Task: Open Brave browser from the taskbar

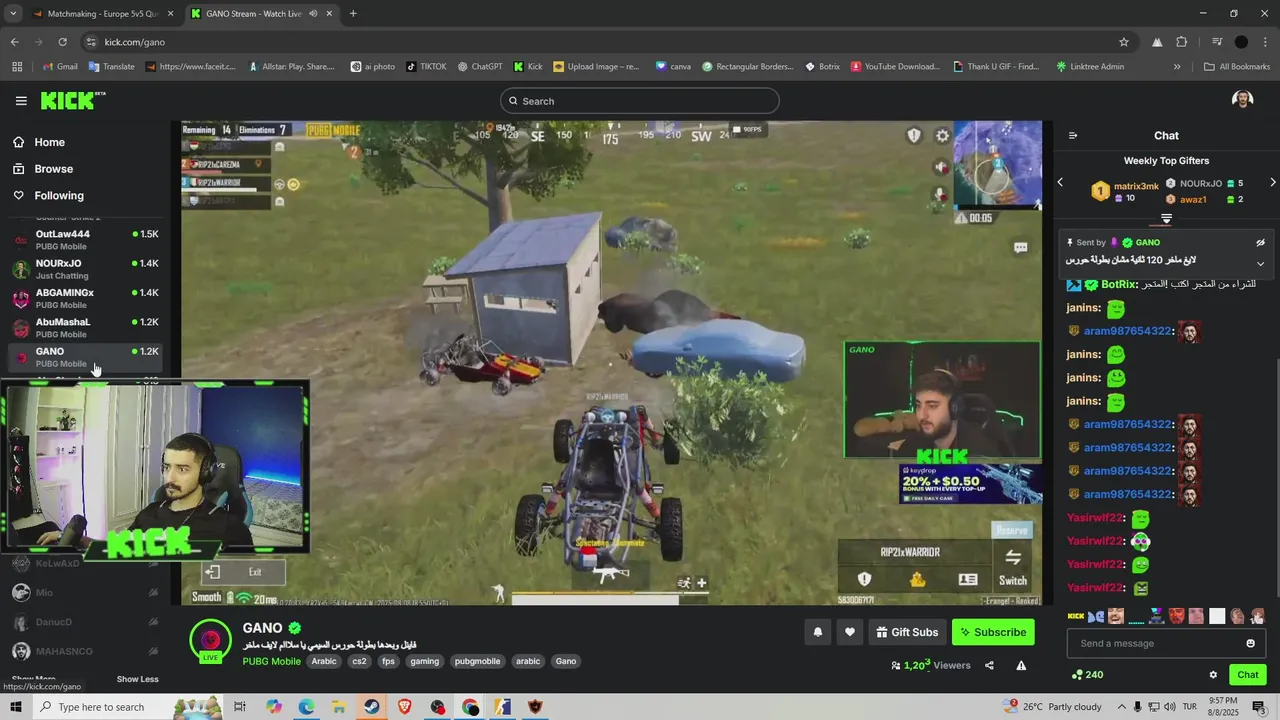Action: (x=404, y=707)
